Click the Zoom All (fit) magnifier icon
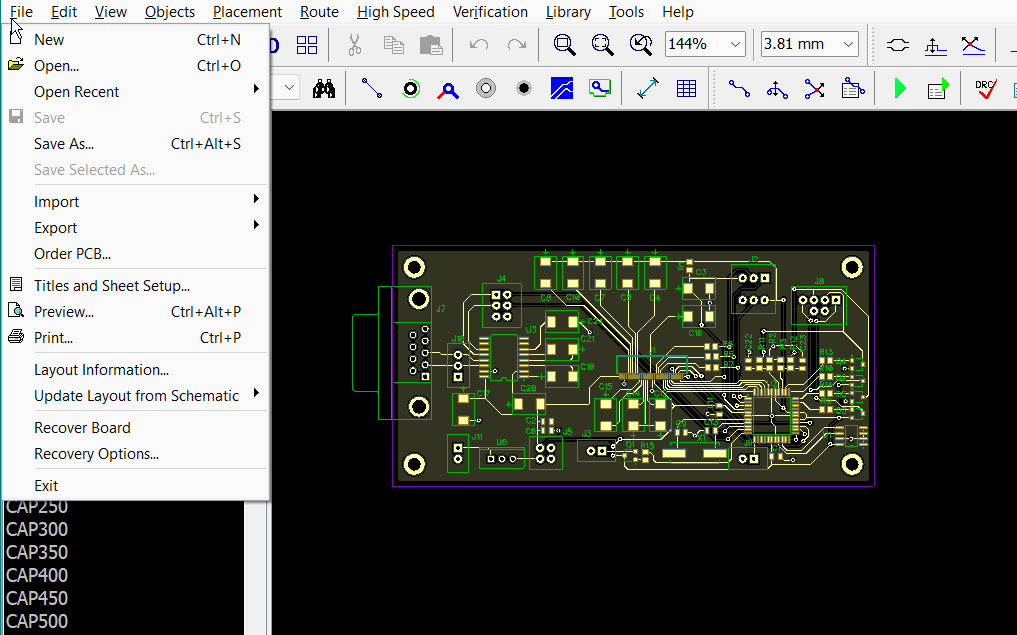 click(603, 45)
